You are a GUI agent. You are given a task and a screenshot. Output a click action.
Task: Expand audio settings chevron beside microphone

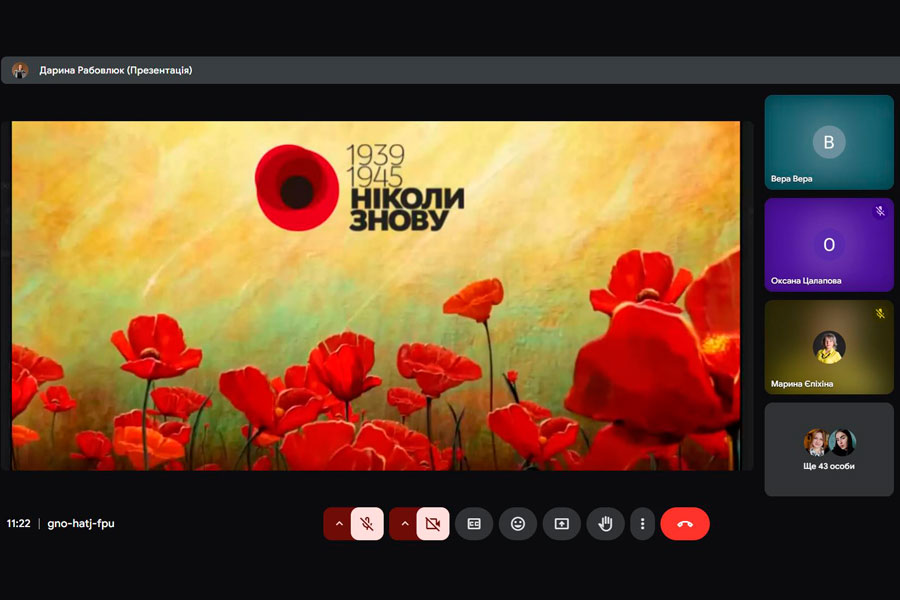pyautogui.click(x=338, y=524)
